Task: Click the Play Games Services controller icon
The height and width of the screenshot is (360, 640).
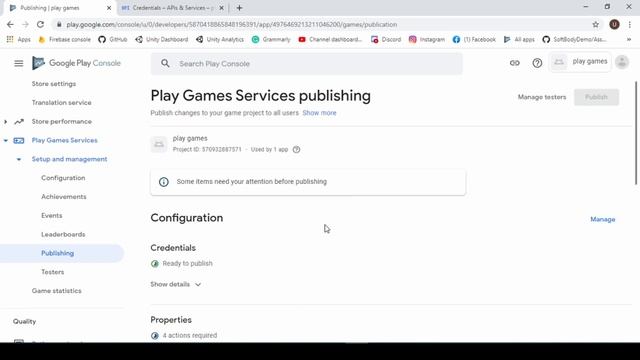Action: click(x=19, y=140)
